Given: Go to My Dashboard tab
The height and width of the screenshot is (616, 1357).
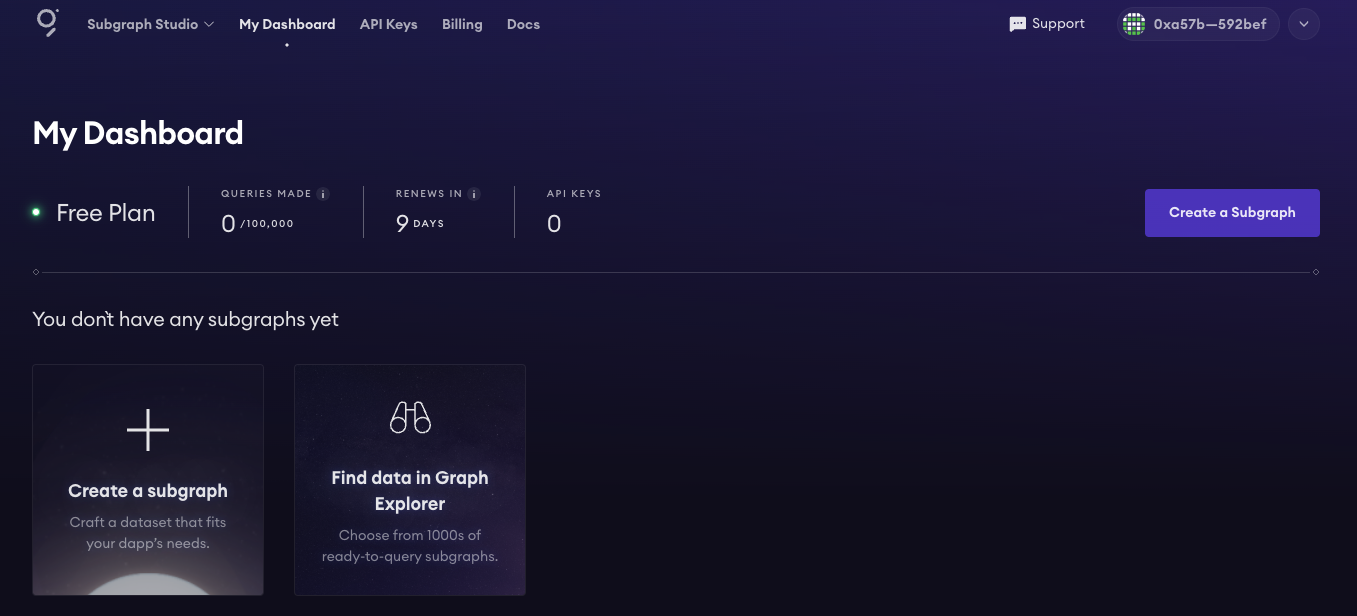Looking at the screenshot, I should pos(287,24).
